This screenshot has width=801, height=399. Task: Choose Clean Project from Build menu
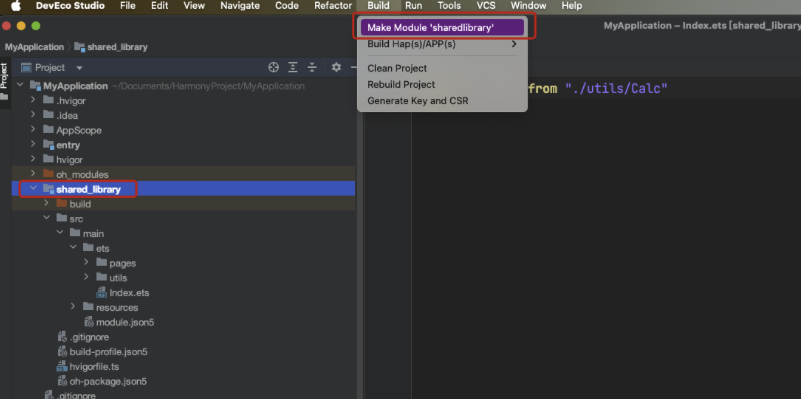click(x=397, y=68)
